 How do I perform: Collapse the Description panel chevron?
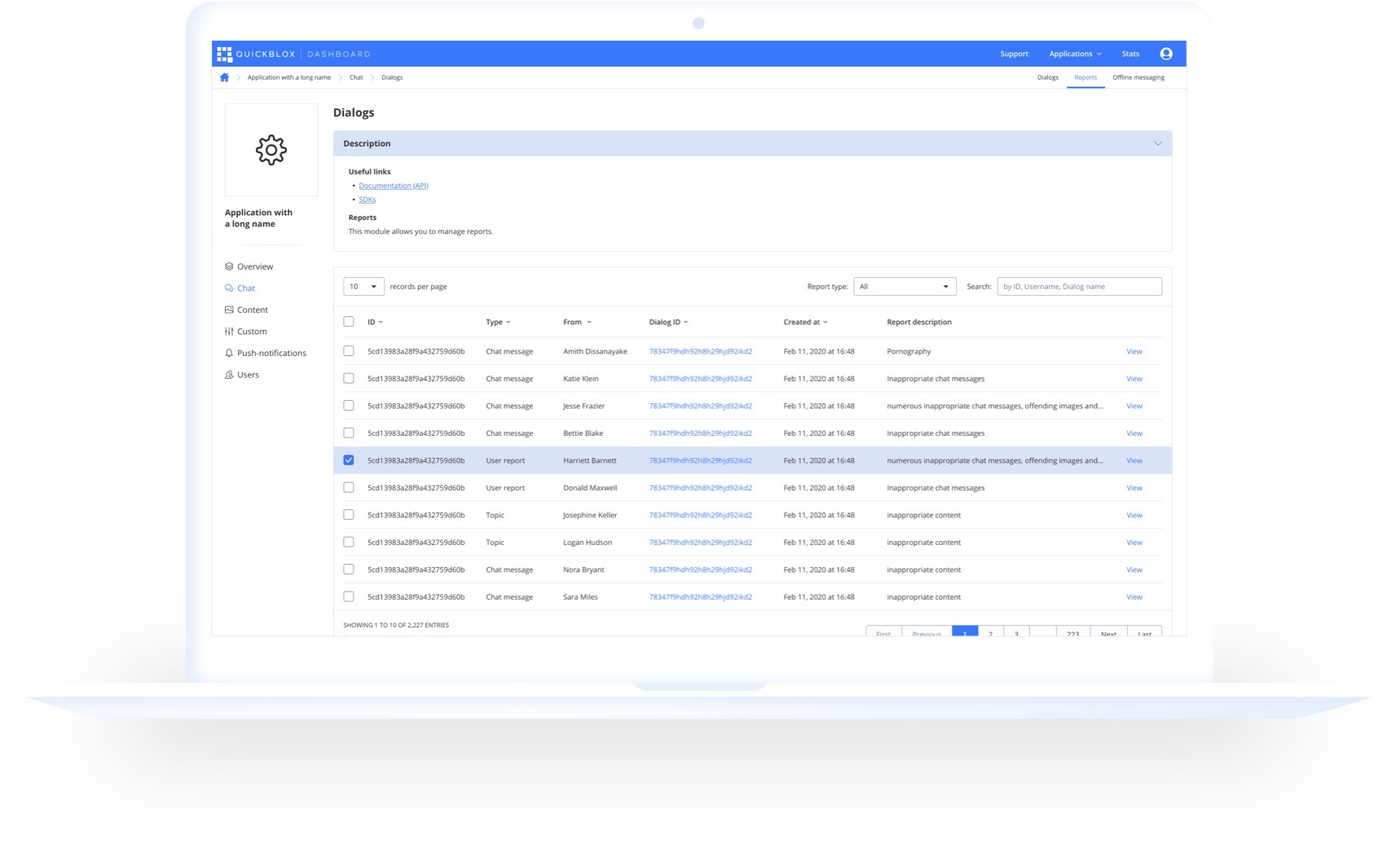[x=1157, y=143]
